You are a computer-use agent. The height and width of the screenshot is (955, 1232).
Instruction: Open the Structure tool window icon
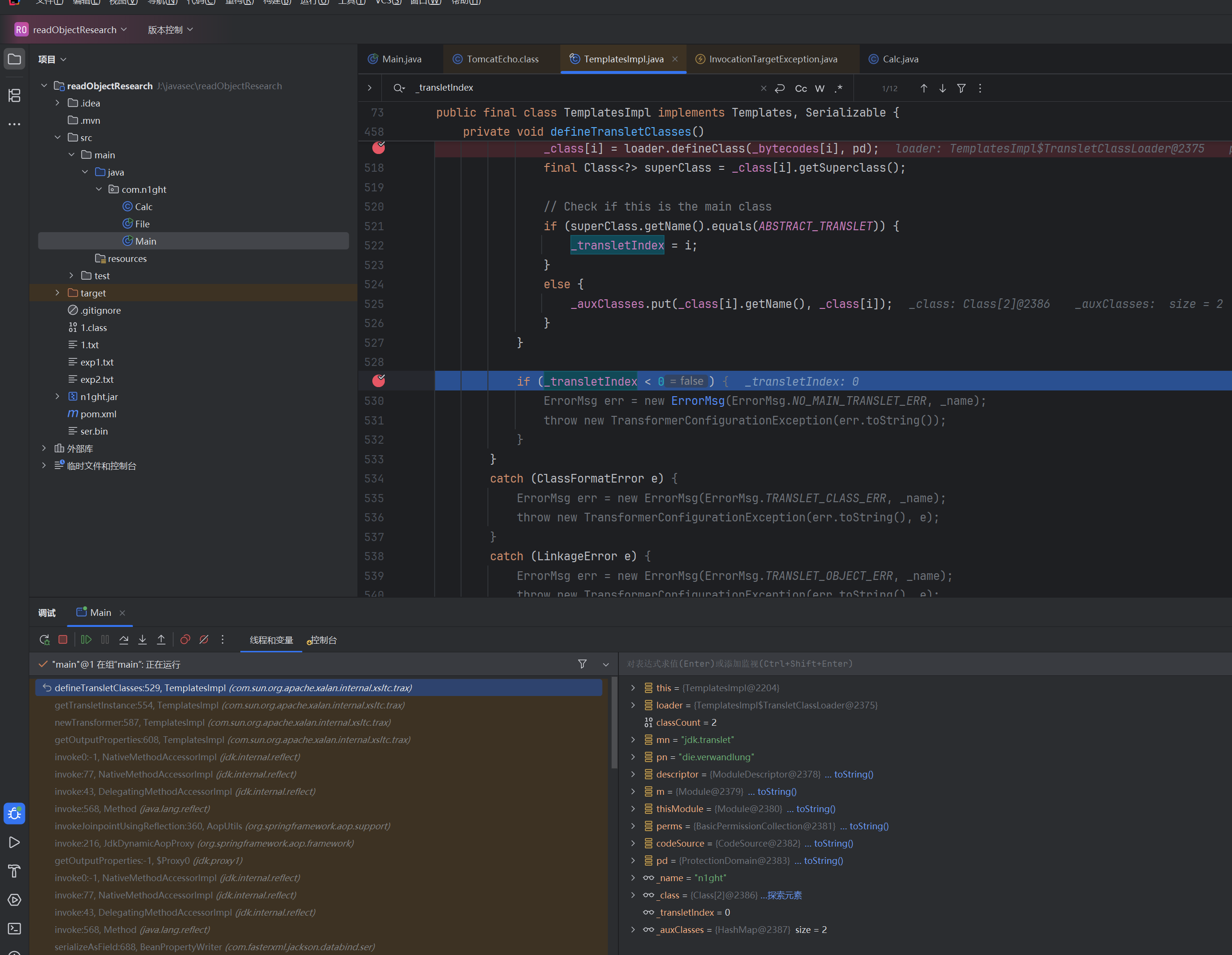tap(15, 95)
